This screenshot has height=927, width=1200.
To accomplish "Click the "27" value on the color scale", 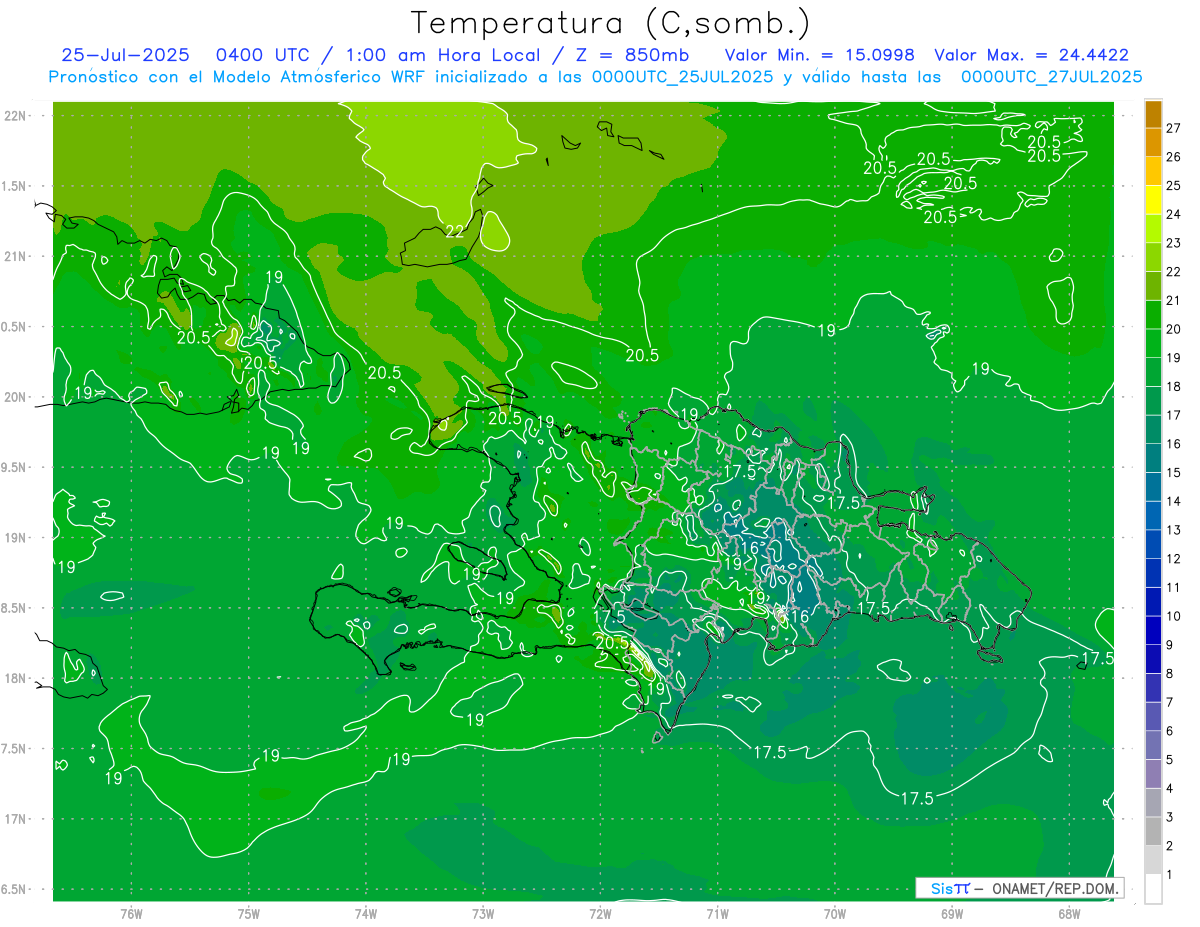I will [x=1174, y=128].
